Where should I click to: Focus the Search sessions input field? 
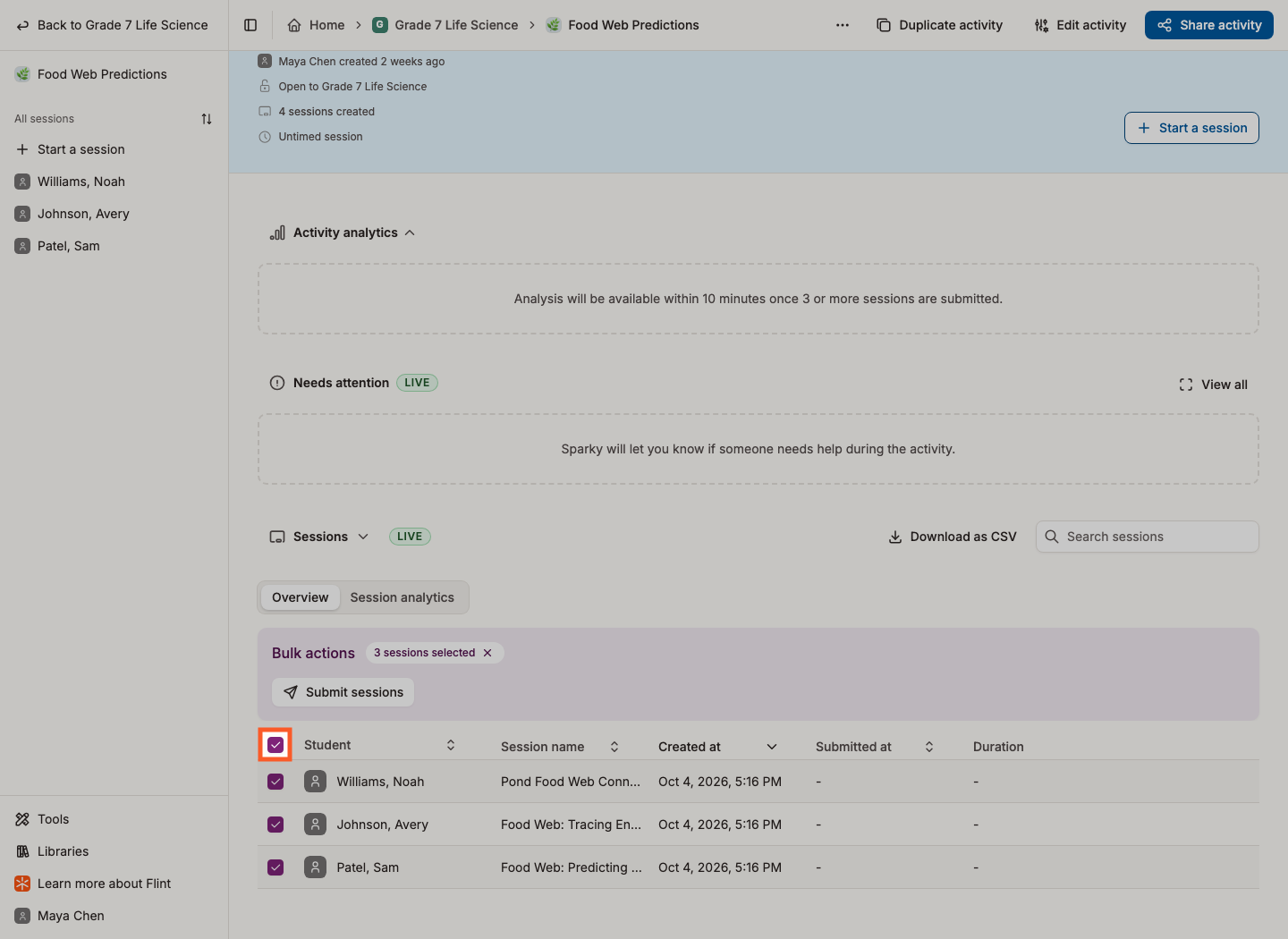pos(1148,537)
